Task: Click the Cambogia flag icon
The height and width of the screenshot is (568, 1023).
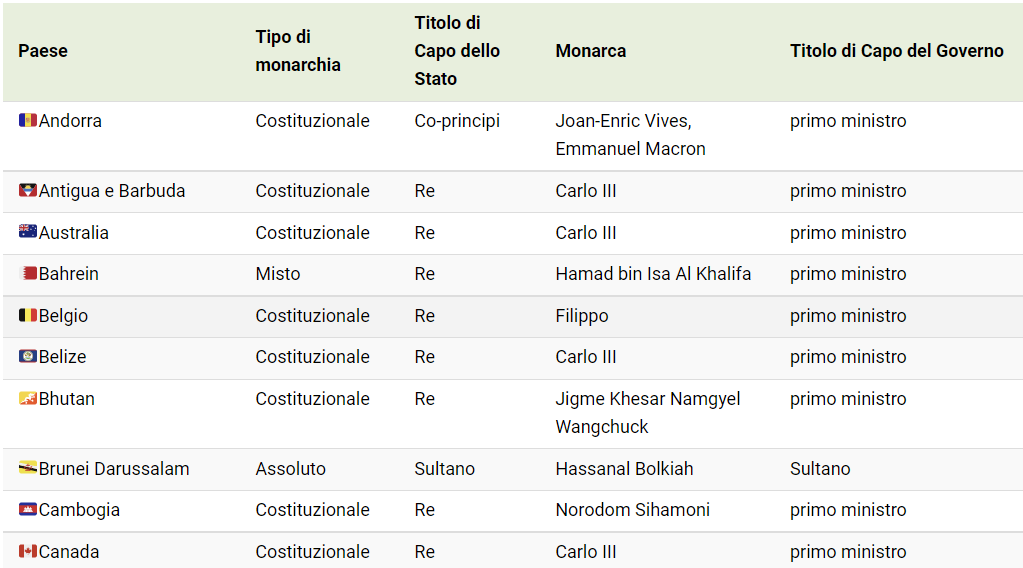Action: [x=28, y=510]
